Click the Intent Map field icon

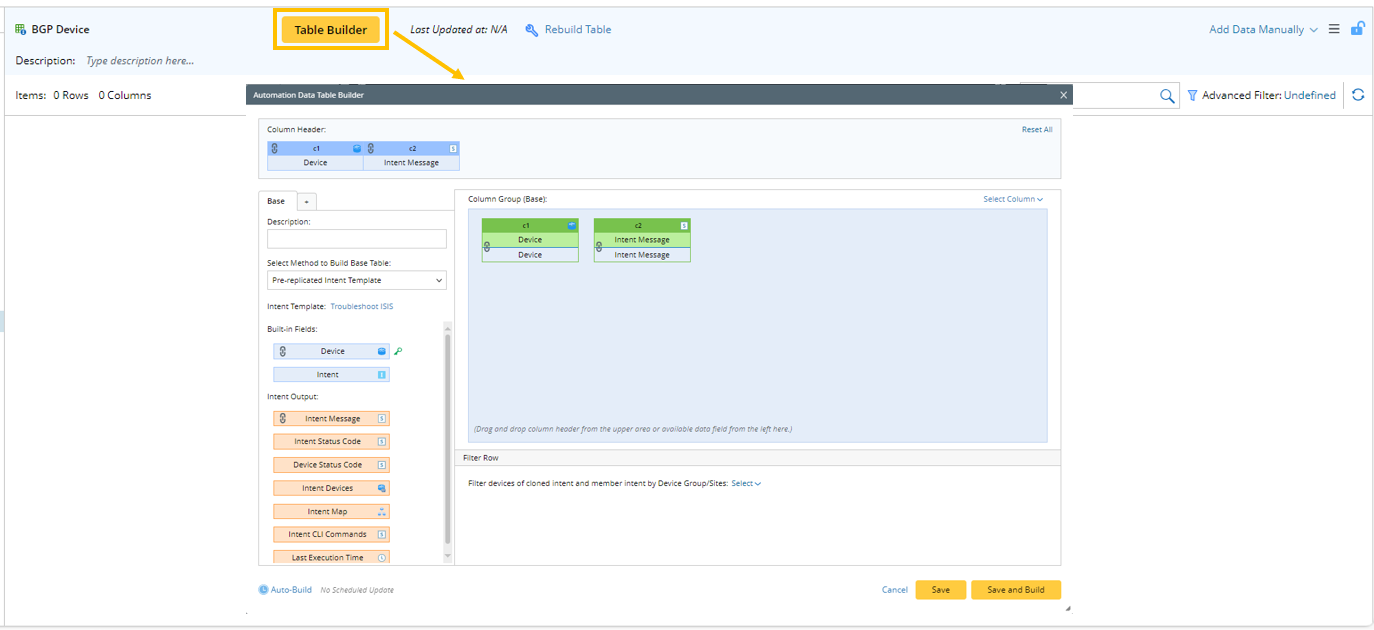click(x=382, y=512)
